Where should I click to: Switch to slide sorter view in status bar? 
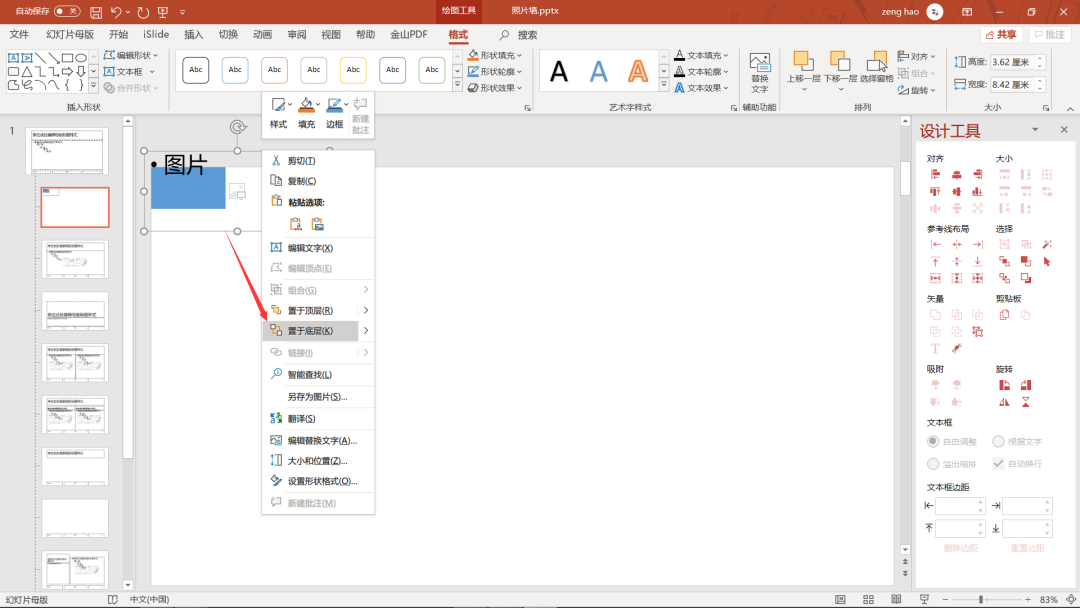869,600
